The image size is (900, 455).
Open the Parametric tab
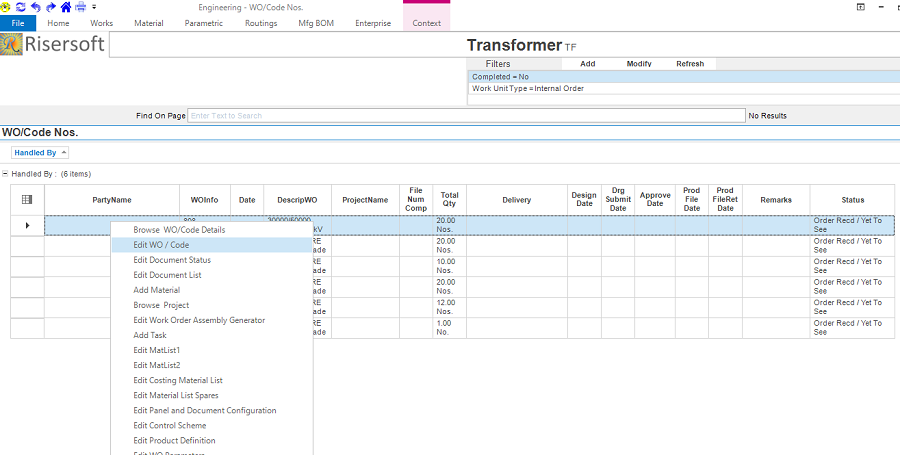pos(204,24)
